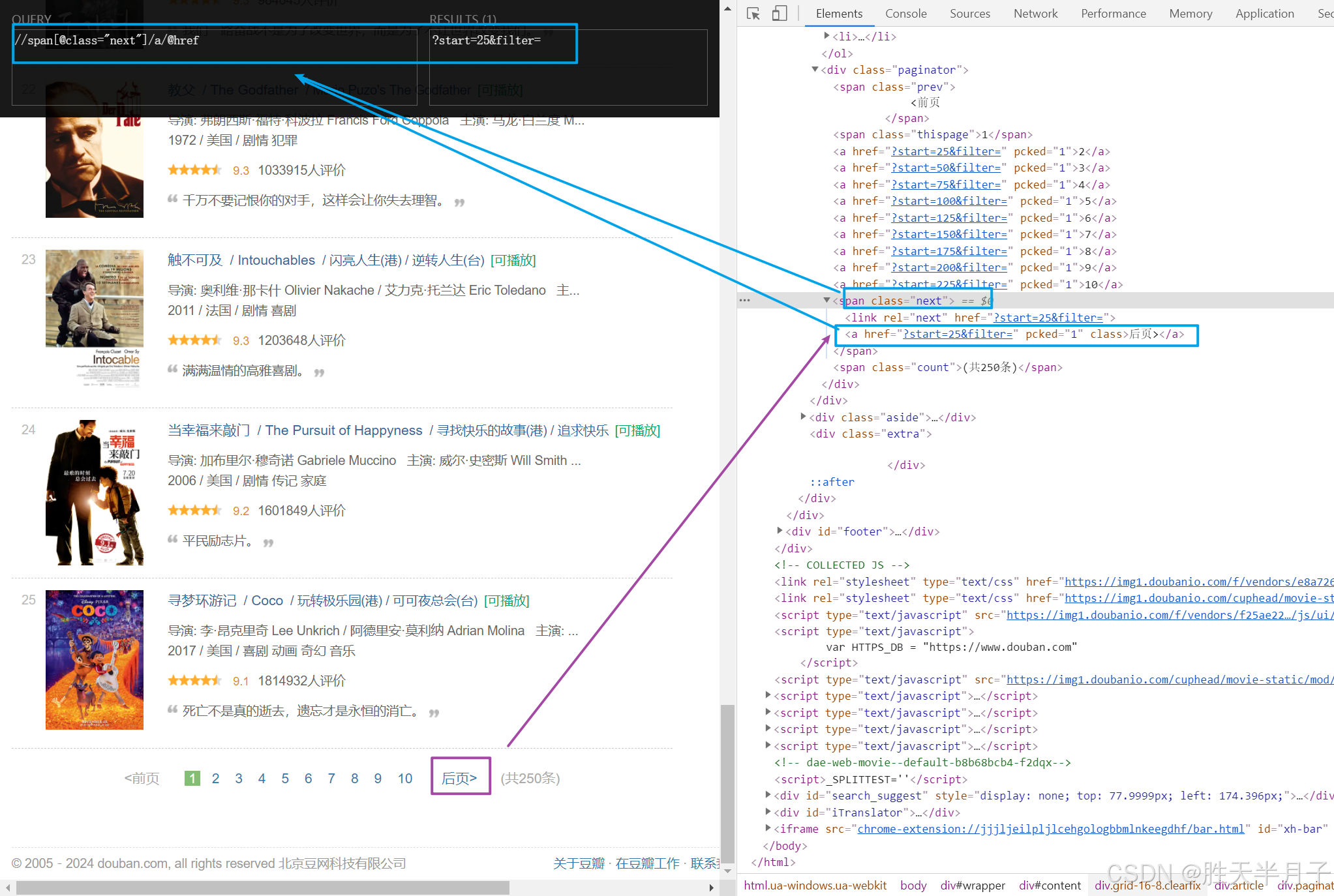Open the Pursuit of Happyness poster
Screen dimensions: 1334x896
click(95, 492)
